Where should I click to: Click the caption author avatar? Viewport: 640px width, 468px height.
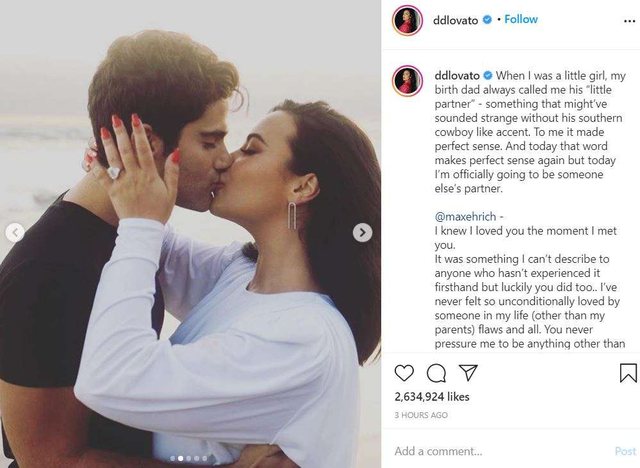pyautogui.click(x=407, y=80)
